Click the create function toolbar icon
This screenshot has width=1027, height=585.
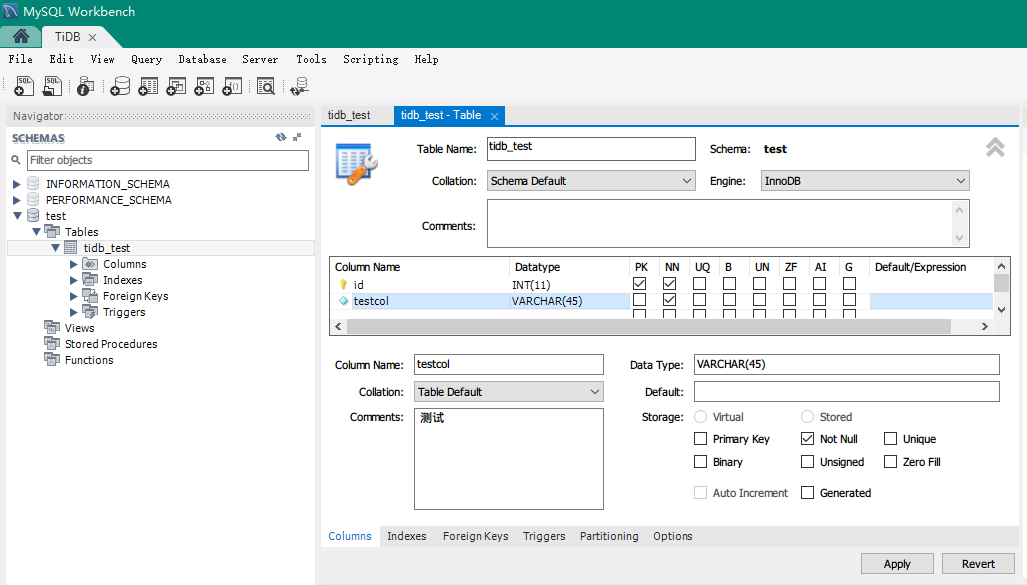click(x=233, y=86)
